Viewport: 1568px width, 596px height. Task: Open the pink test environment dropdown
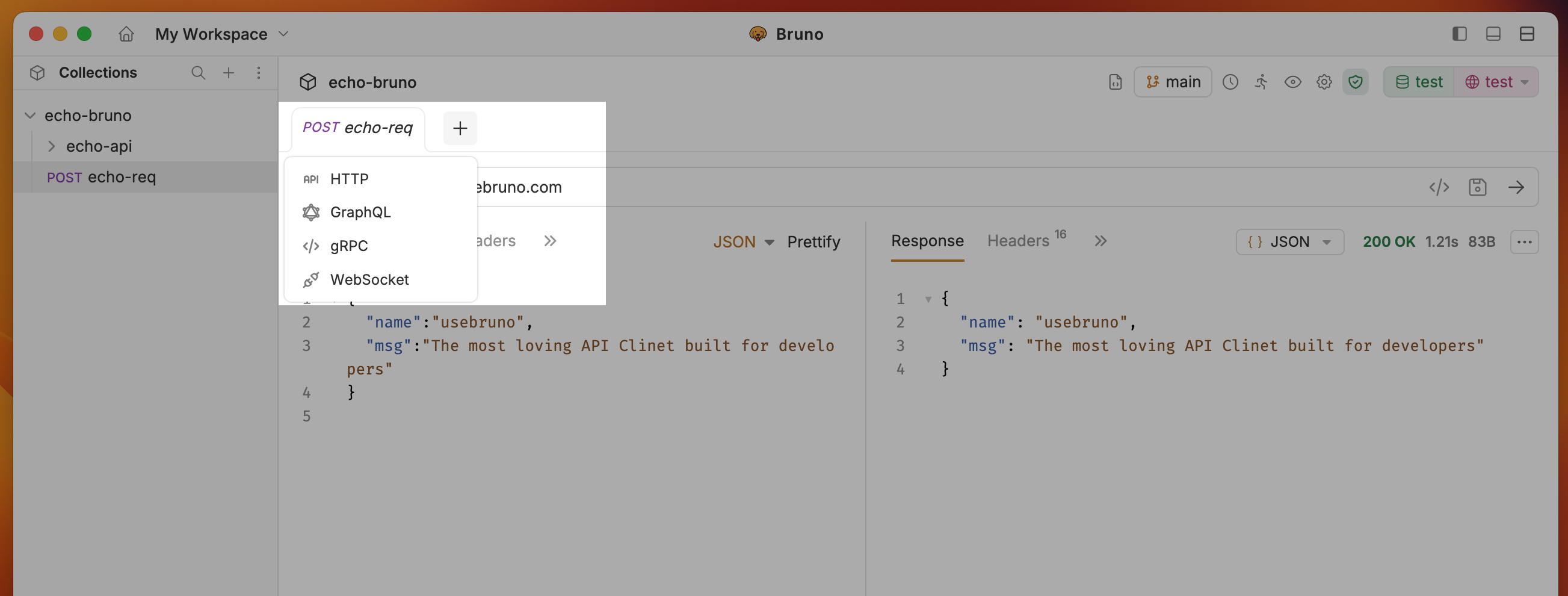[1495, 82]
